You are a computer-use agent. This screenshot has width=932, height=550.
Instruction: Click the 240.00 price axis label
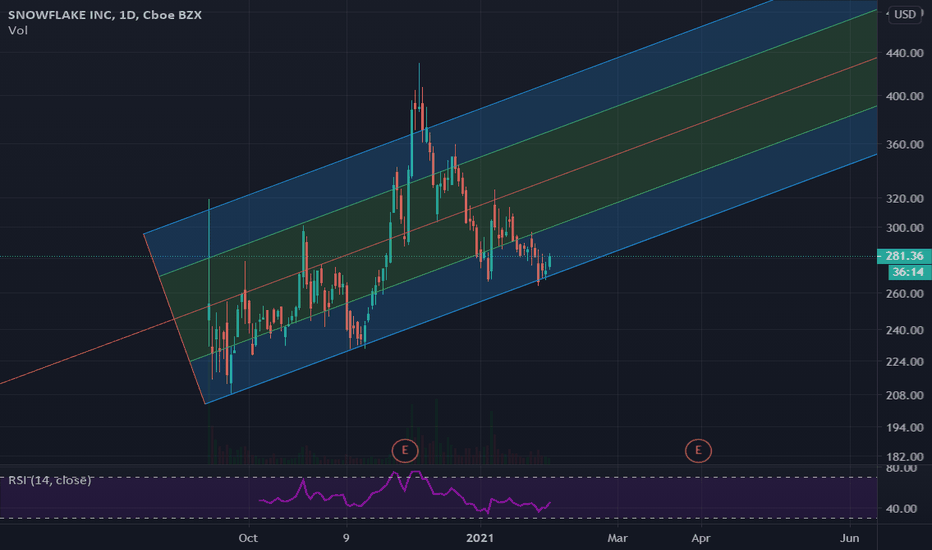[x=905, y=331]
